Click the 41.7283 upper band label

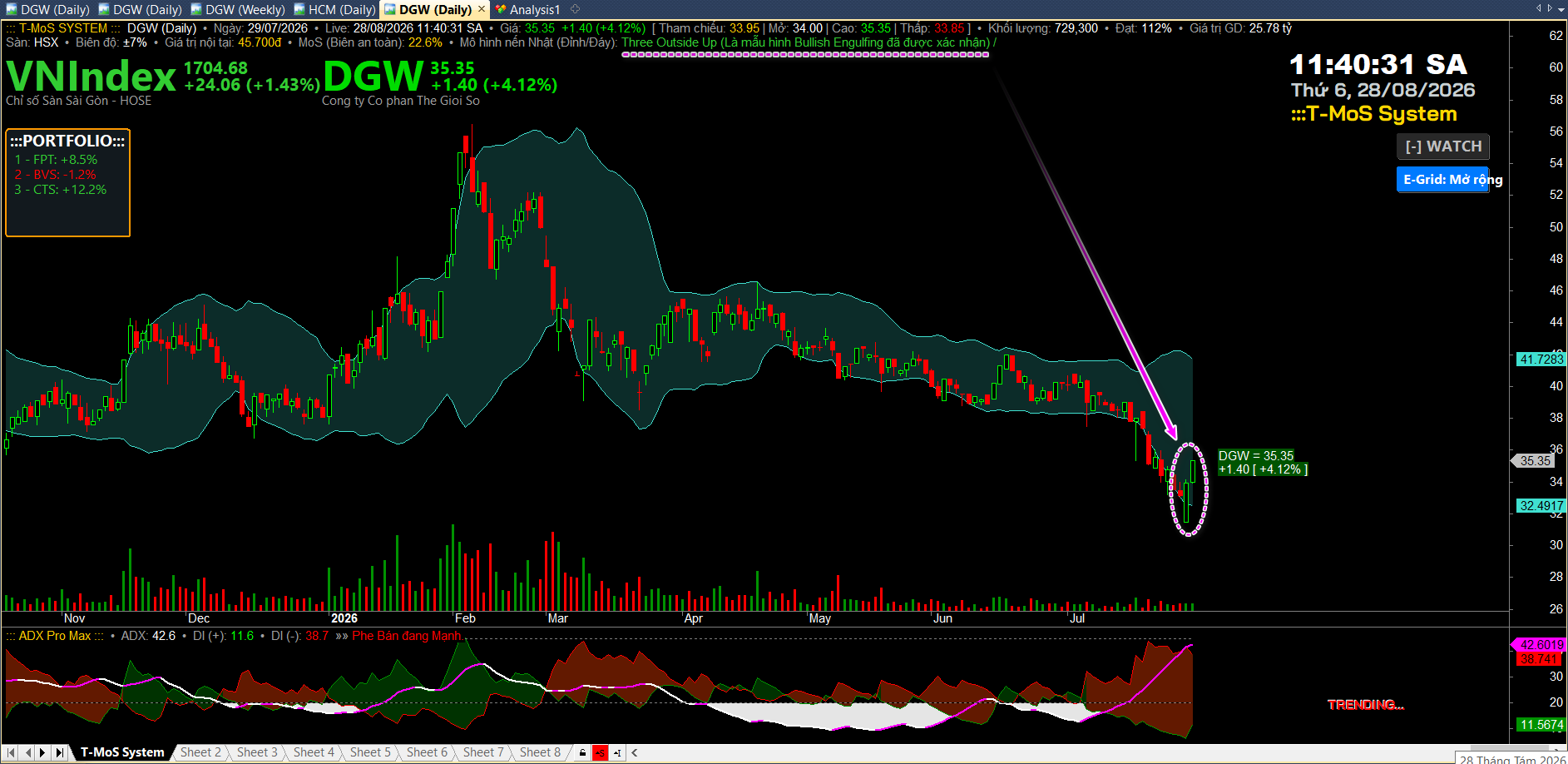coord(1541,360)
